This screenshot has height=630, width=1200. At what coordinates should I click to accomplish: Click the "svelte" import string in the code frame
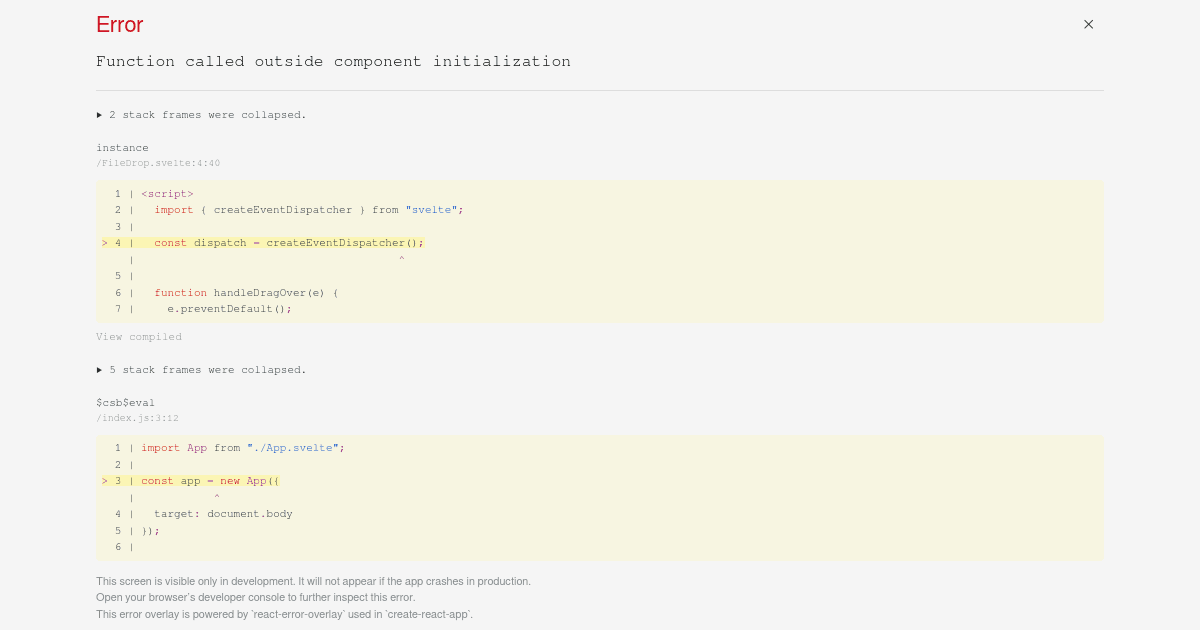(x=431, y=210)
